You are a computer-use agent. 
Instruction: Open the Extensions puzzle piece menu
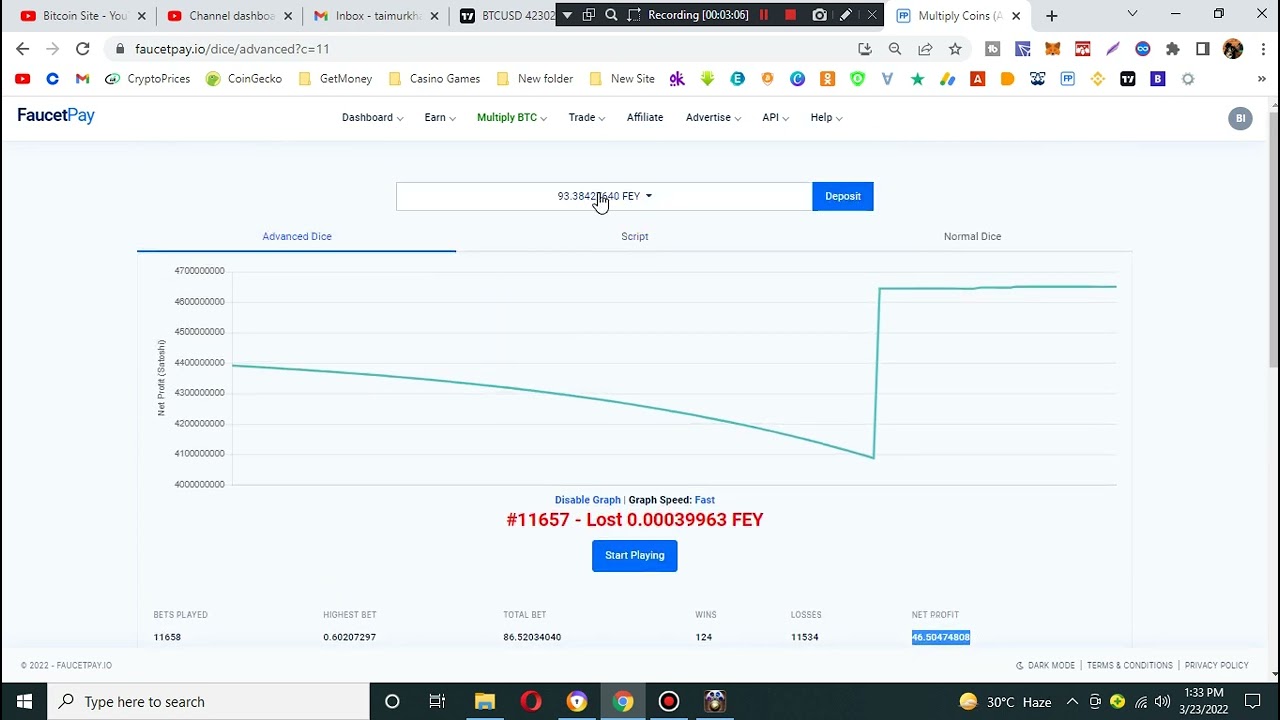coord(1173,49)
